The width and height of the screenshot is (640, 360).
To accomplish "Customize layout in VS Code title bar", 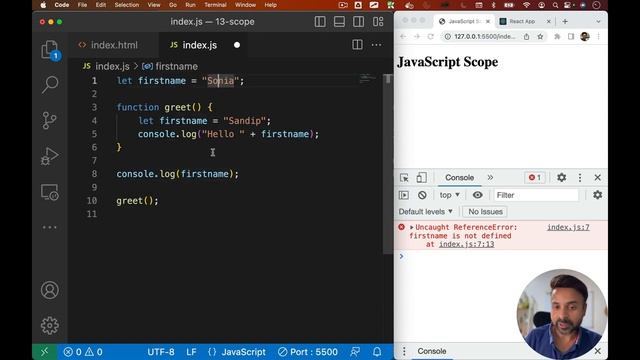I will [x=378, y=22].
